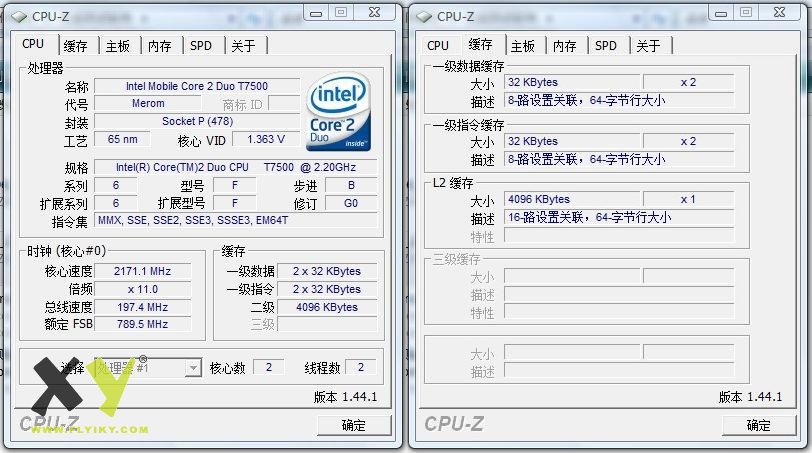Open the processor selection dropdown

click(x=193, y=368)
